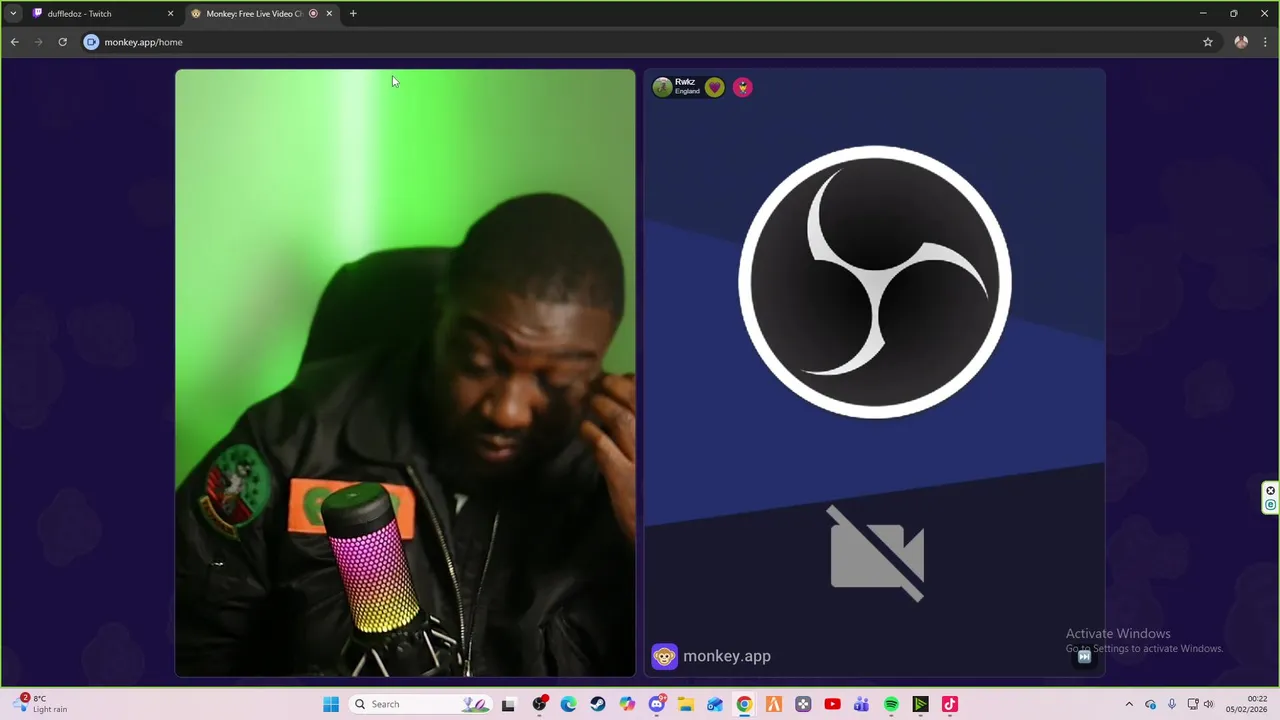This screenshot has width=1280, height=720.
Task: Open YouTube app from taskbar
Action: point(832,704)
